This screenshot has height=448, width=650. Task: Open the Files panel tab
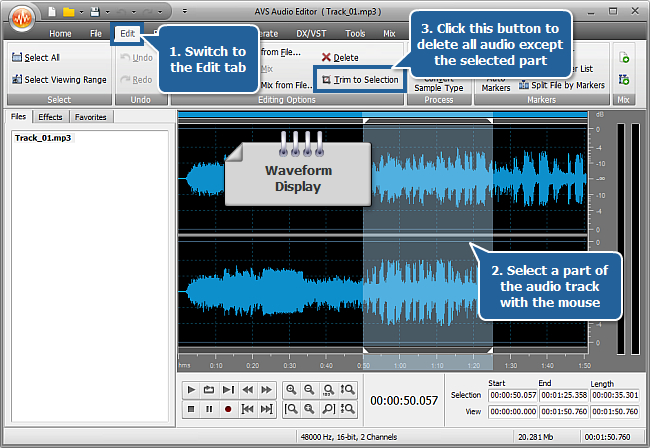[x=18, y=117]
